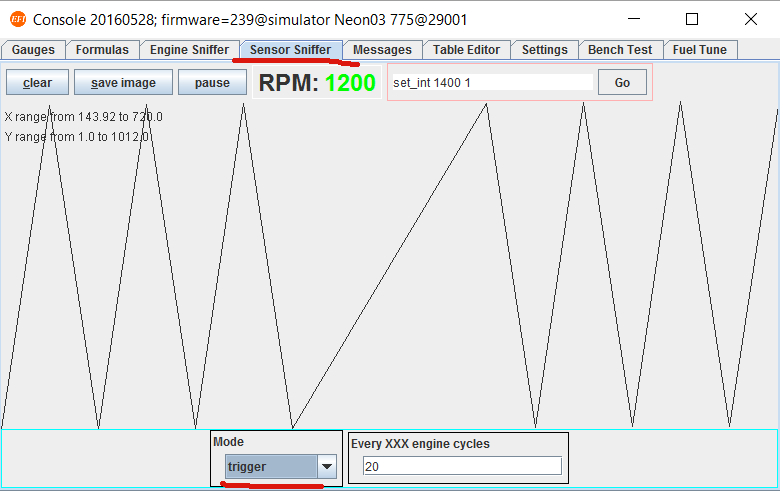This screenshot has height=491, width=780.
Task: Switch to the Settings tab
Action: coord(544,50)
